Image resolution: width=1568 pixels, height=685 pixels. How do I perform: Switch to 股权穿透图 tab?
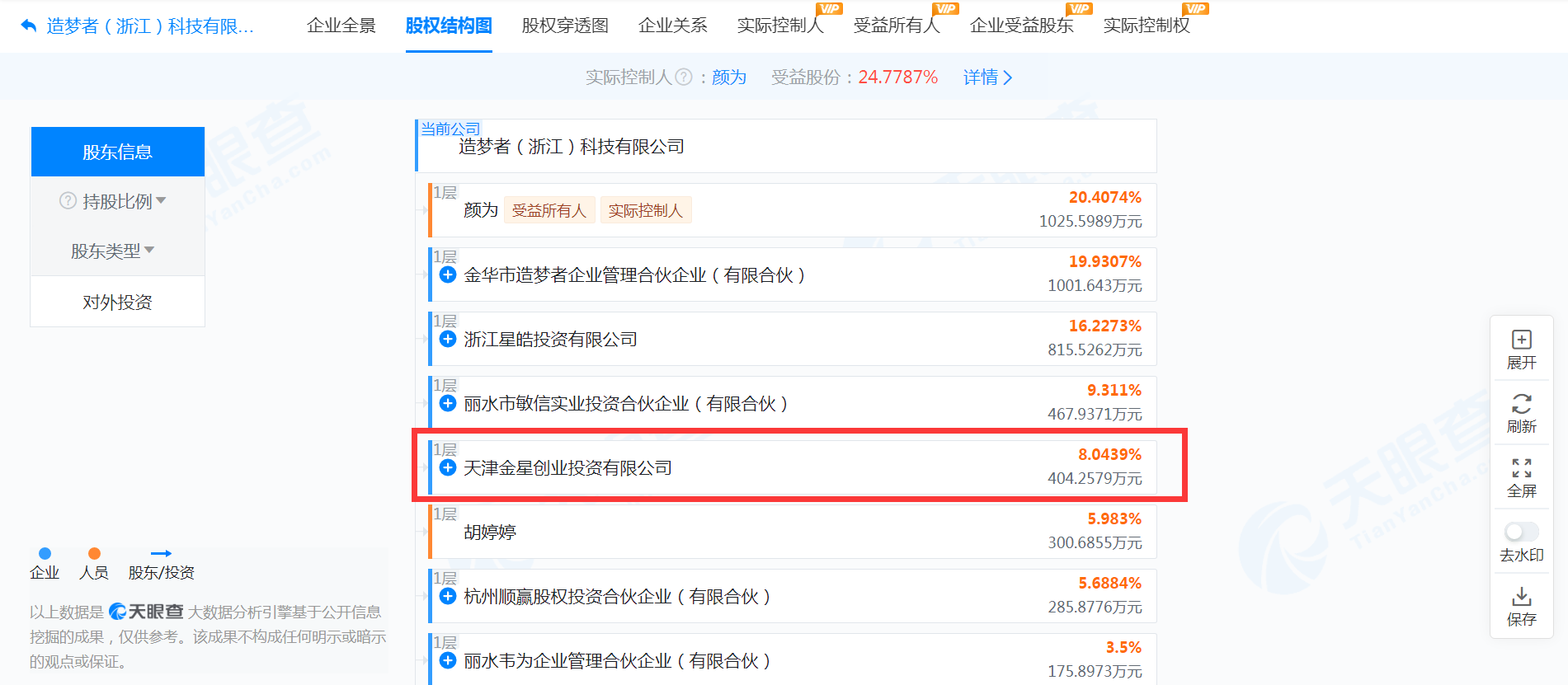point(565,26)
